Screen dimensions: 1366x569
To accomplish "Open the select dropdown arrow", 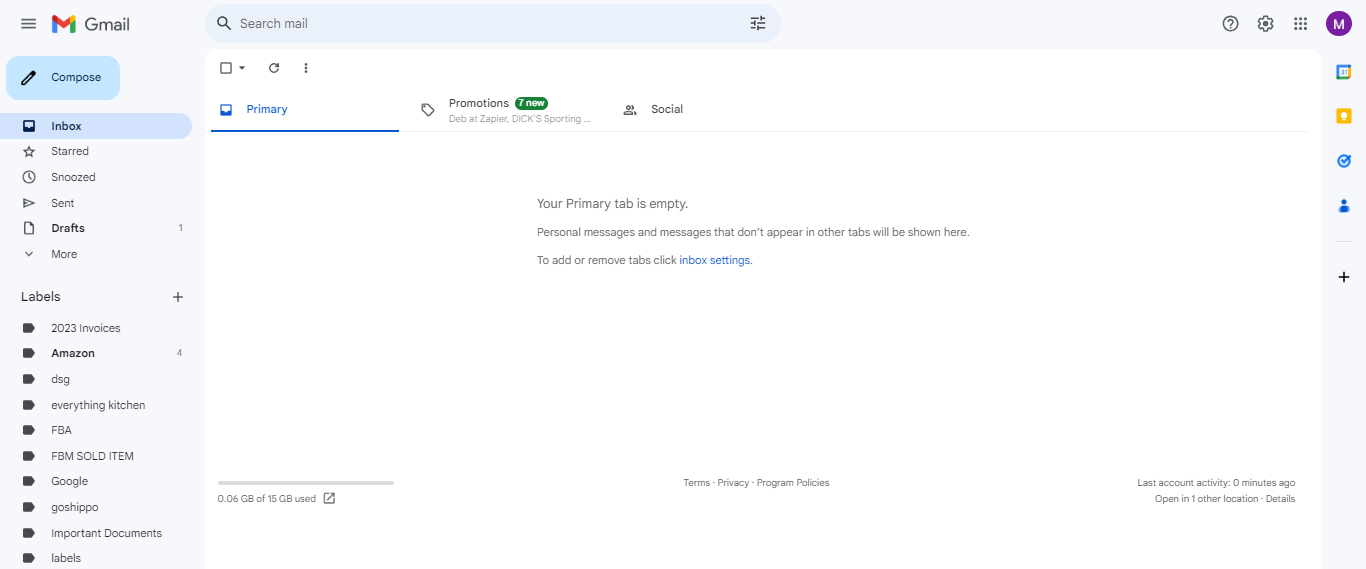I will click(242, 68).
